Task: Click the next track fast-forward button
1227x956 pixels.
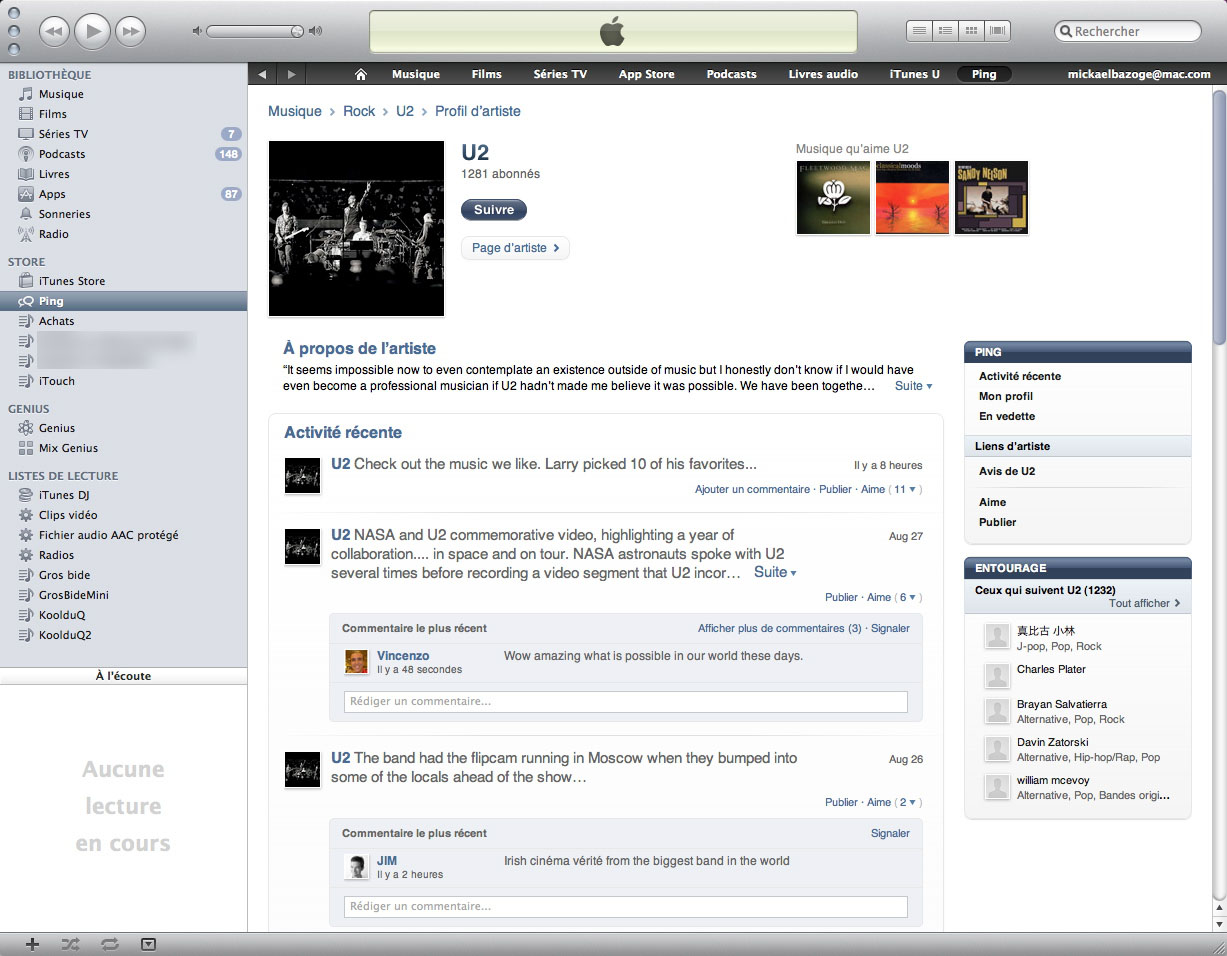Action: 131,32
